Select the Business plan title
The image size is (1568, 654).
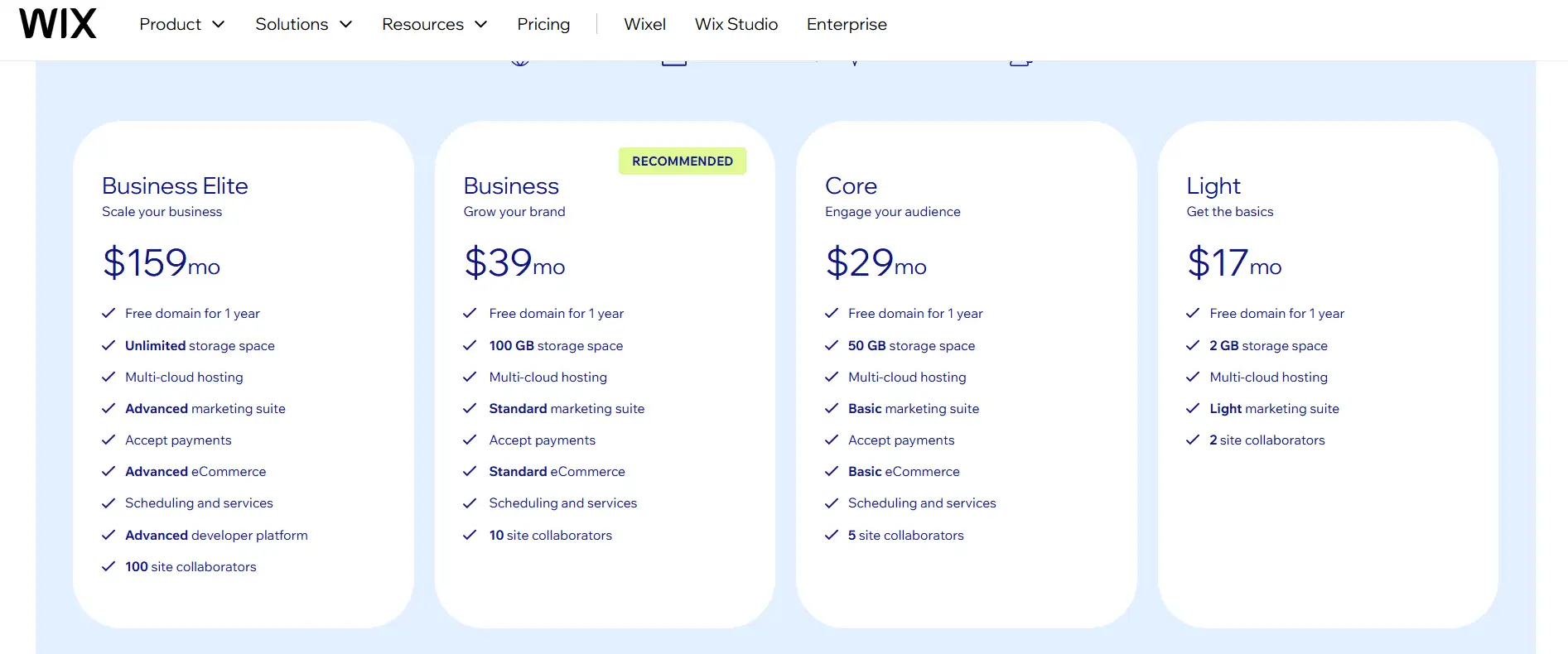point(511,185)
